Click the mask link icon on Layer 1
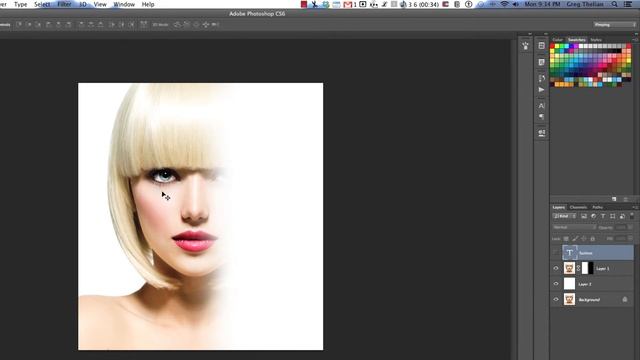The height and width of the screenshot is (360, 640). pyautogui.click(x=578, y=268)
